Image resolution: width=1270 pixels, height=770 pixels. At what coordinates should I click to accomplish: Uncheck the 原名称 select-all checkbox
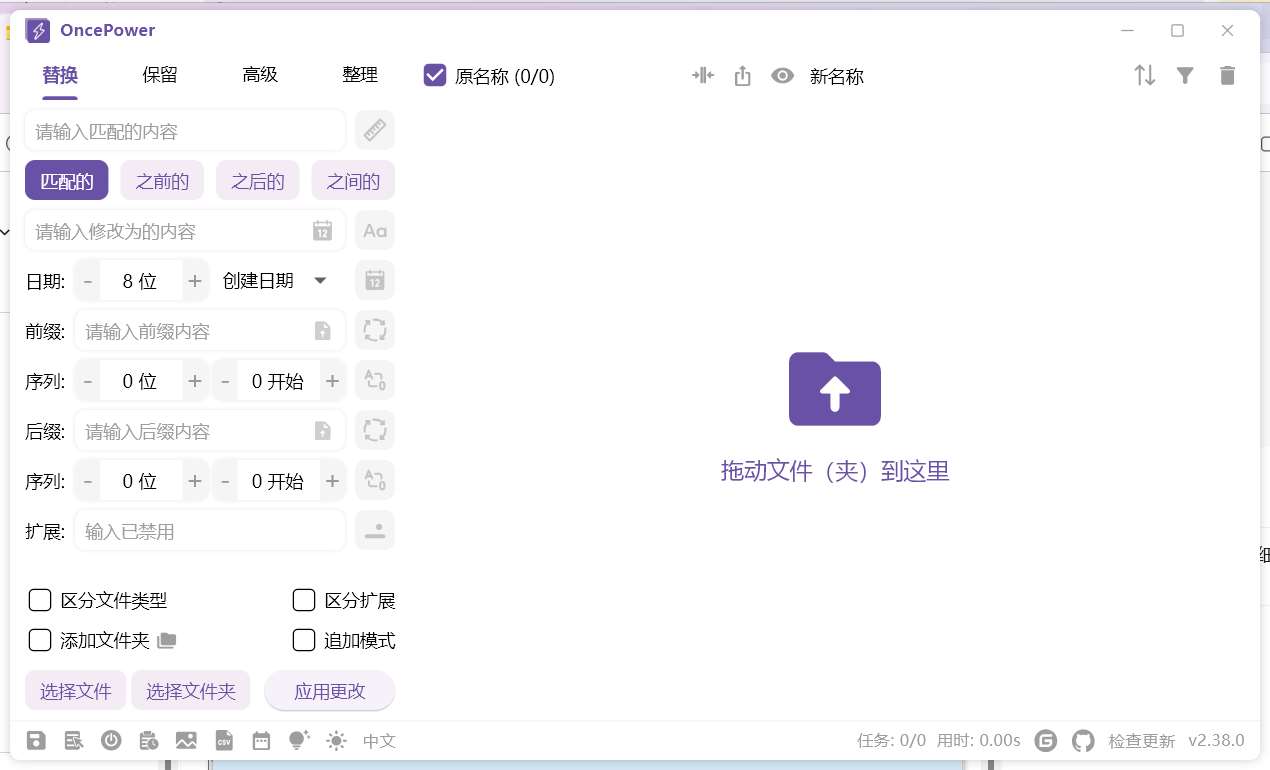pyautogui.click(x=435, y=76)
